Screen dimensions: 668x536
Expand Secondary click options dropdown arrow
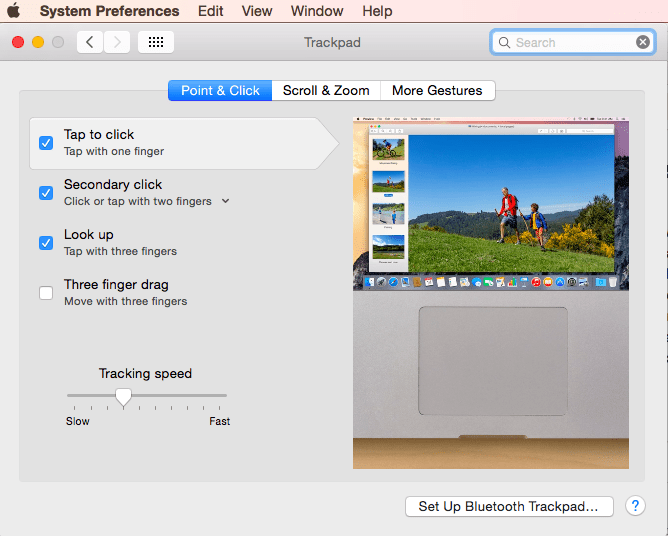click(x=225, y=201)
